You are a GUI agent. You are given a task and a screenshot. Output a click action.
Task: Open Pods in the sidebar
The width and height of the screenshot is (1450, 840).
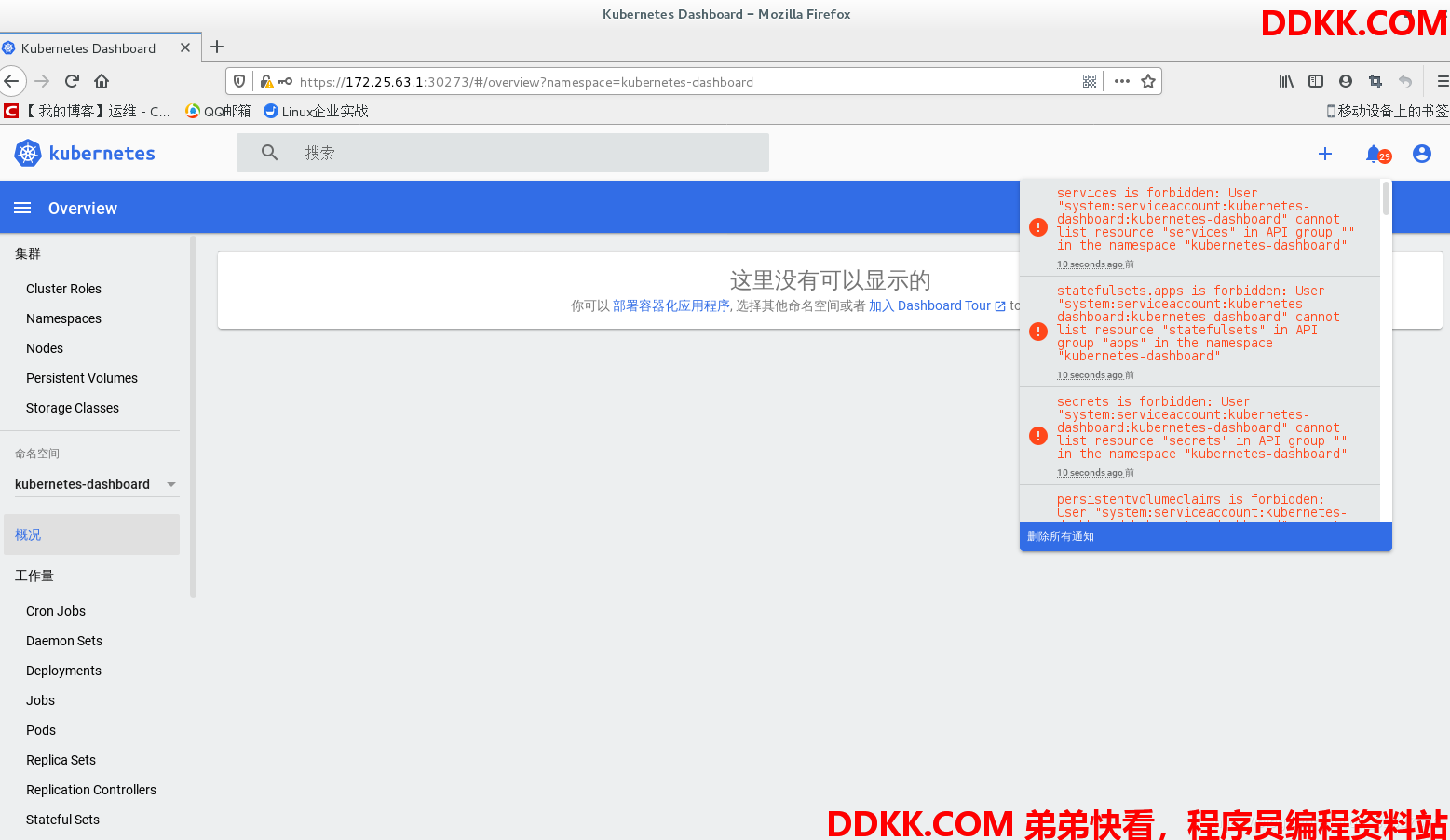[41, 730]
